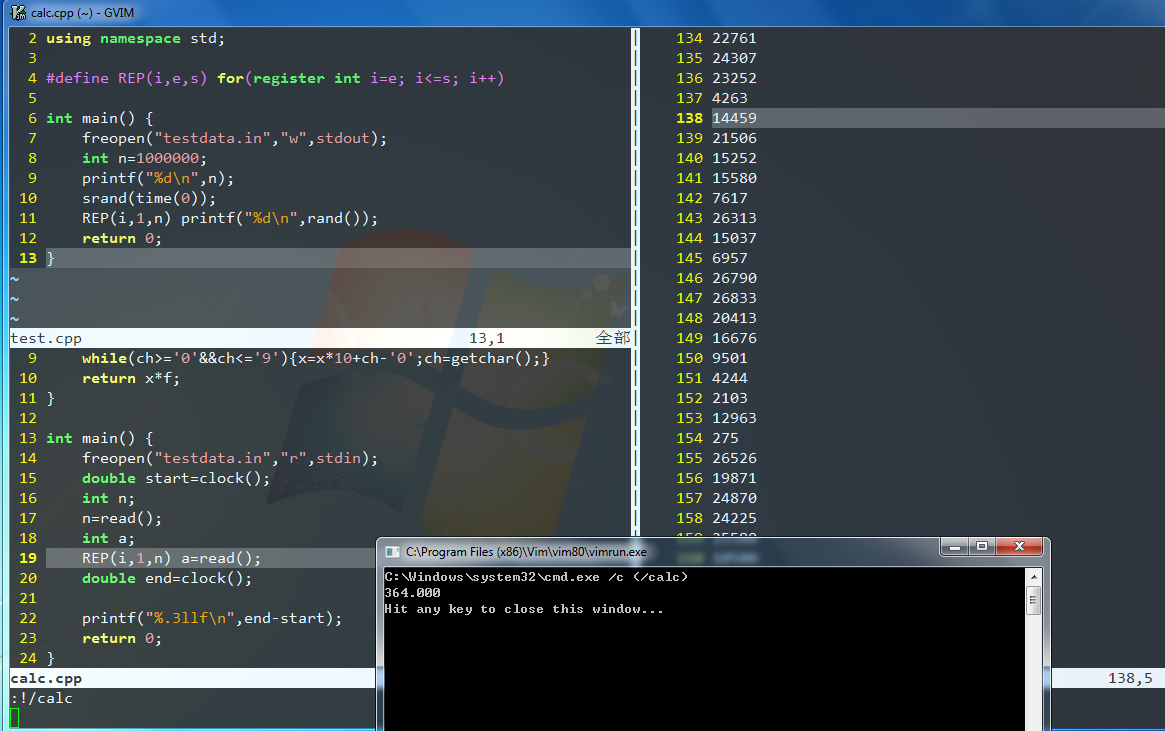Click the ':!/calc' command line

[42, 698]
